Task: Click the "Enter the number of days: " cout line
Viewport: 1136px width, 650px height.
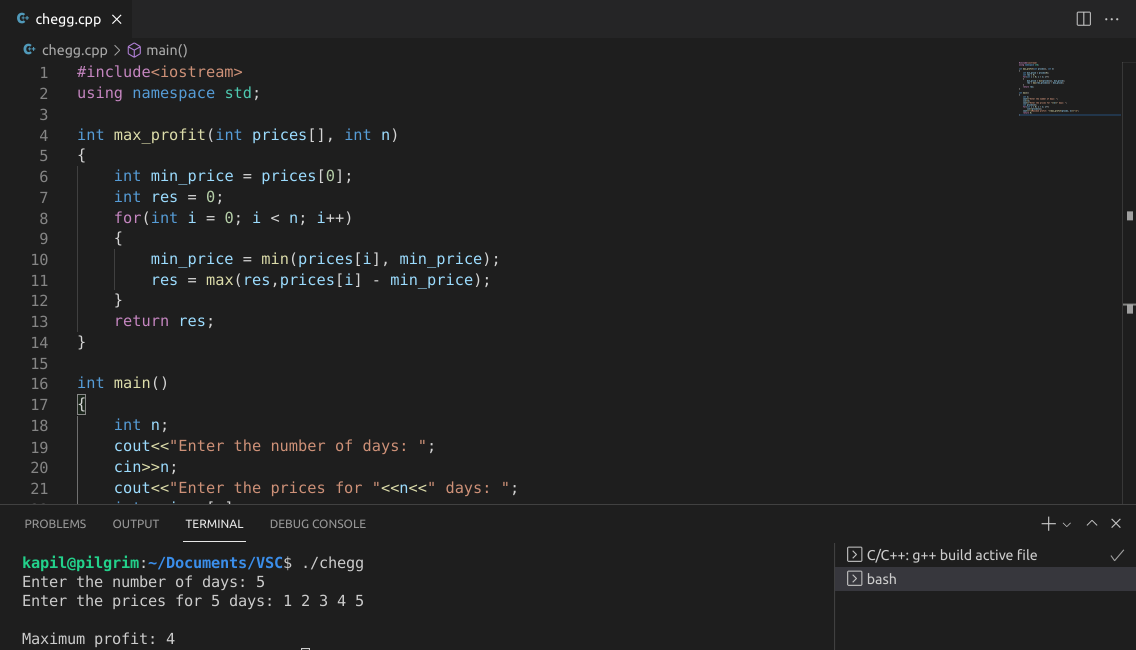Action: coord(275,446)
